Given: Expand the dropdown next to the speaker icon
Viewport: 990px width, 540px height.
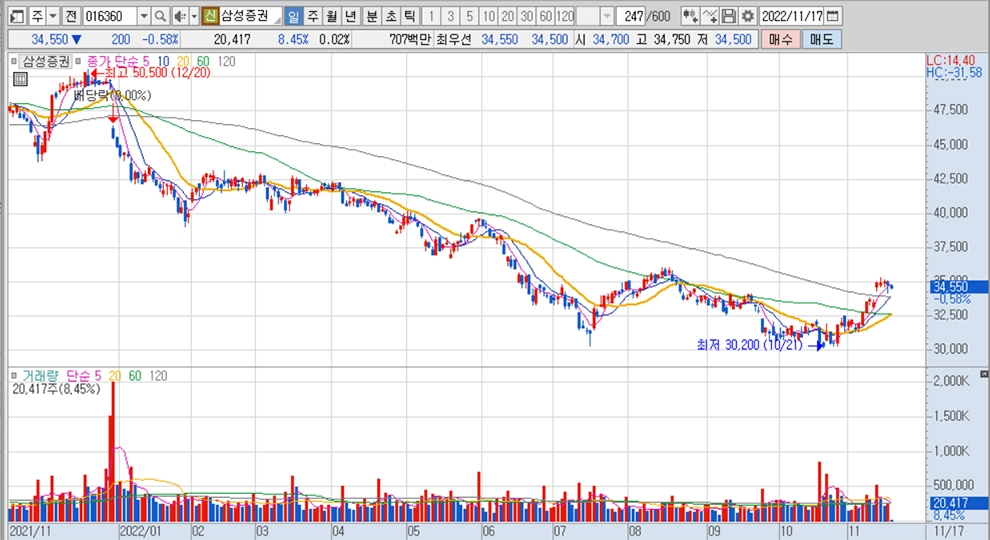Looking at the screenshot, I should click(x=192, y=16).
